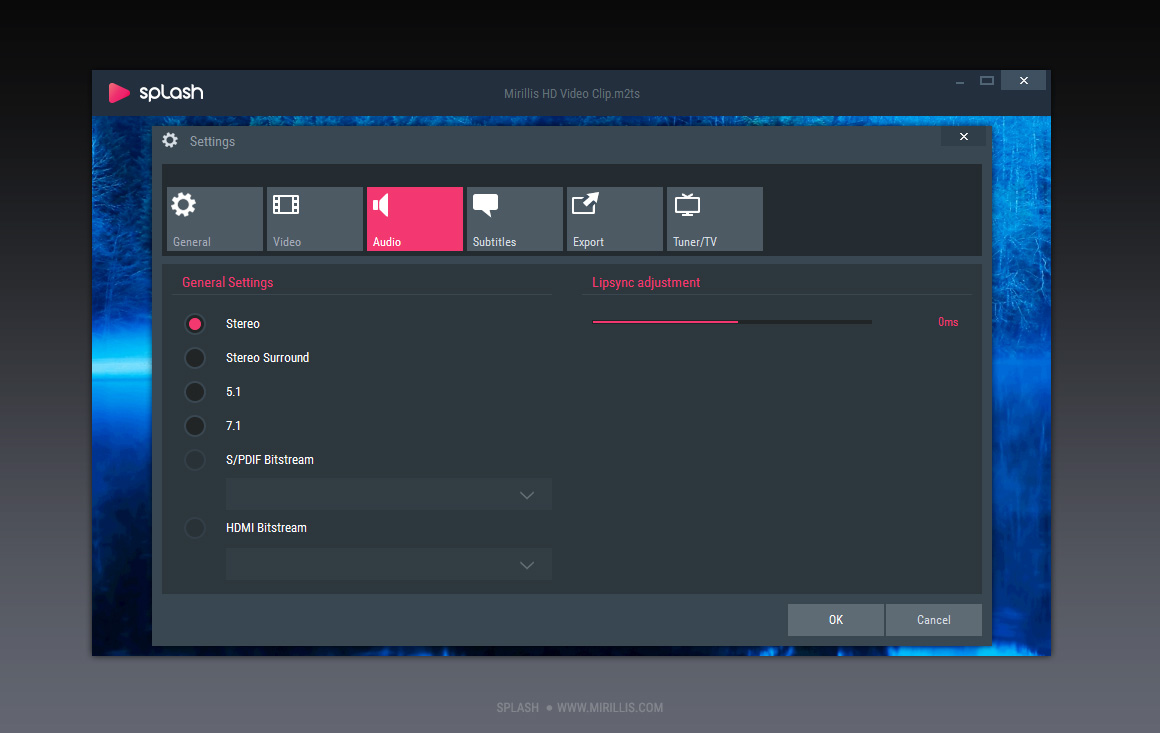Enable S/PDIF Bitstream radio option

click(195, 460)
